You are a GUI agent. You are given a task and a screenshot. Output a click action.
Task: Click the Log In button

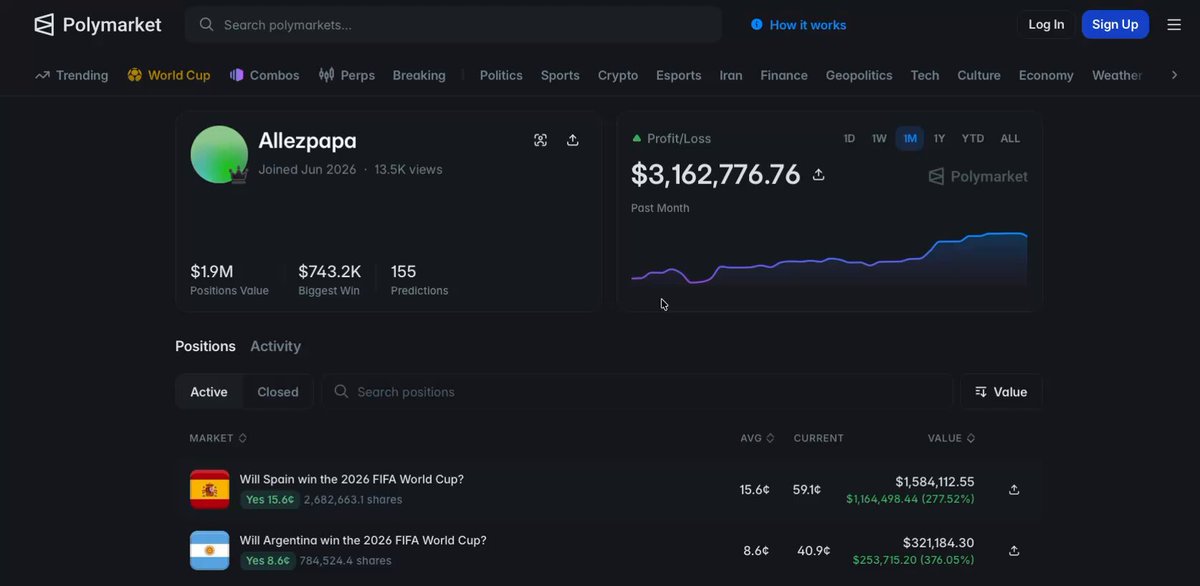point(1046,25)
